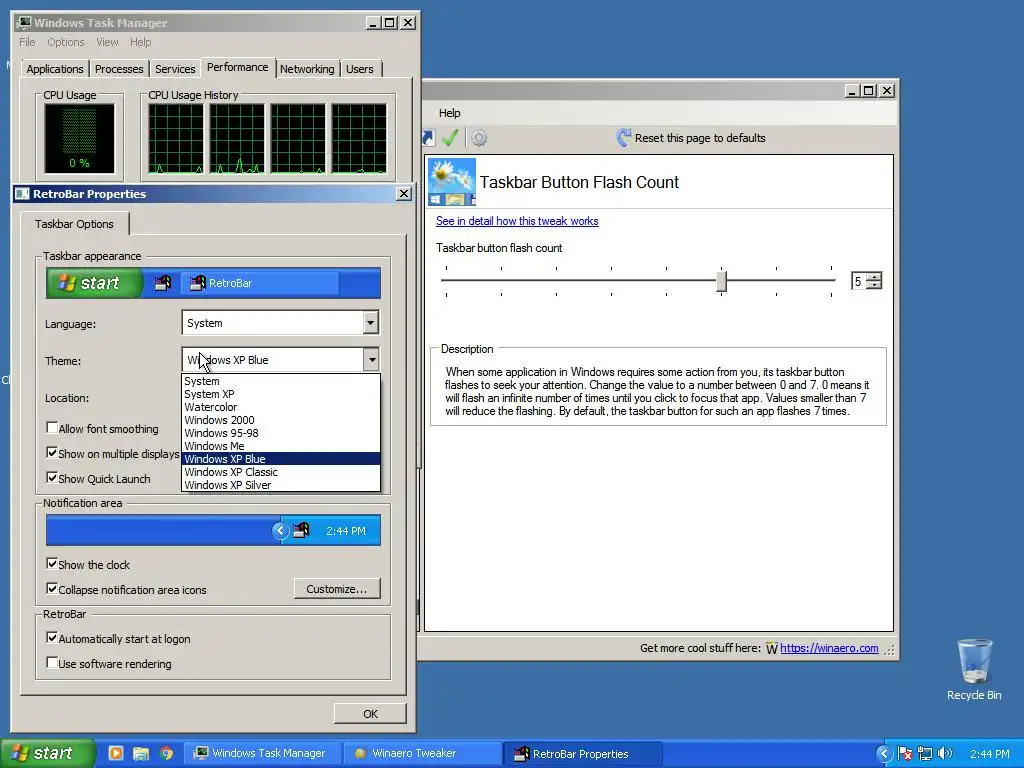Choose Windows Me theme option

pos(281,446)
